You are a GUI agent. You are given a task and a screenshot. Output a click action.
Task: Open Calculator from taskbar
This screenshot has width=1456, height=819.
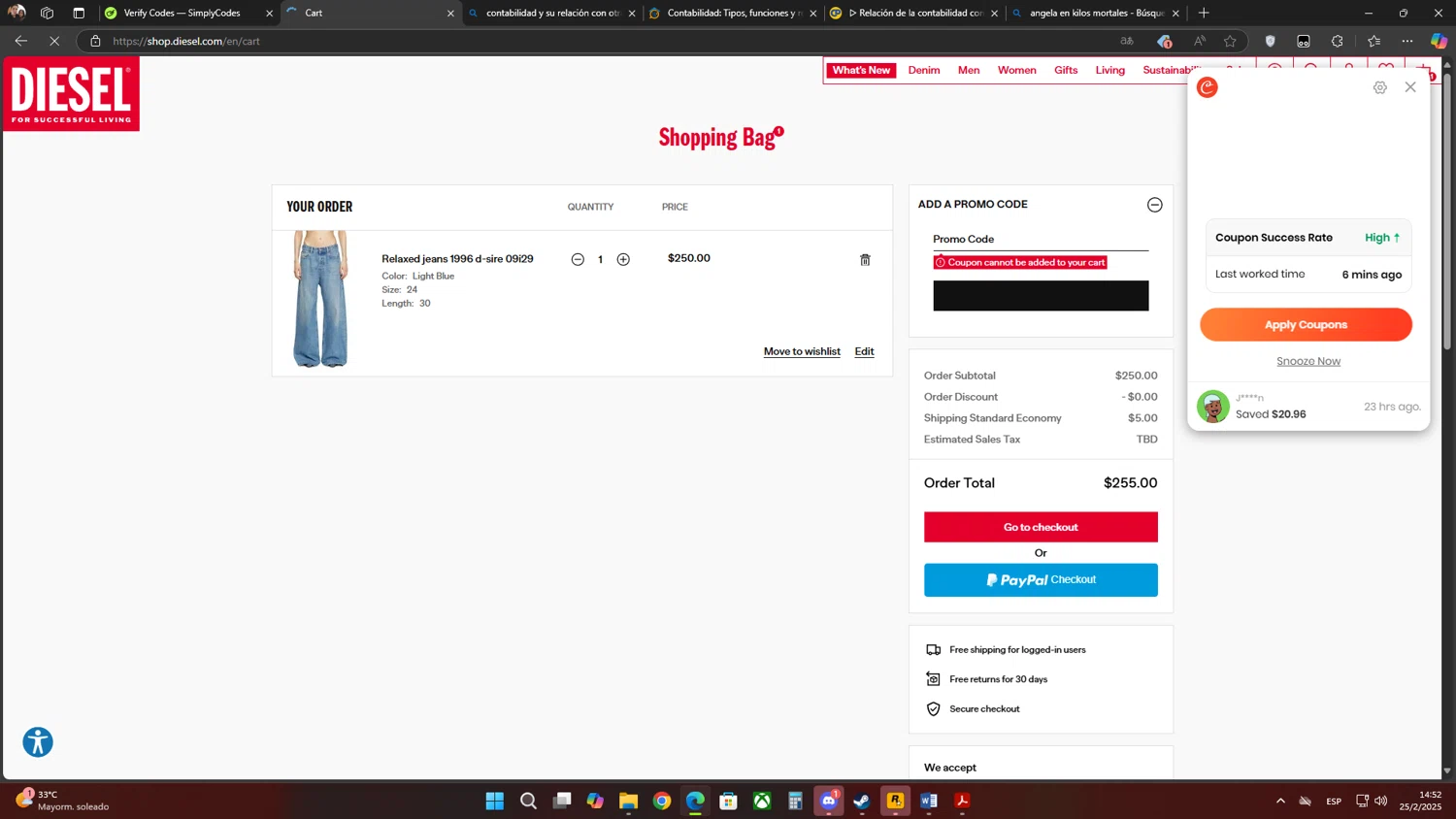[x=795, y=801]
